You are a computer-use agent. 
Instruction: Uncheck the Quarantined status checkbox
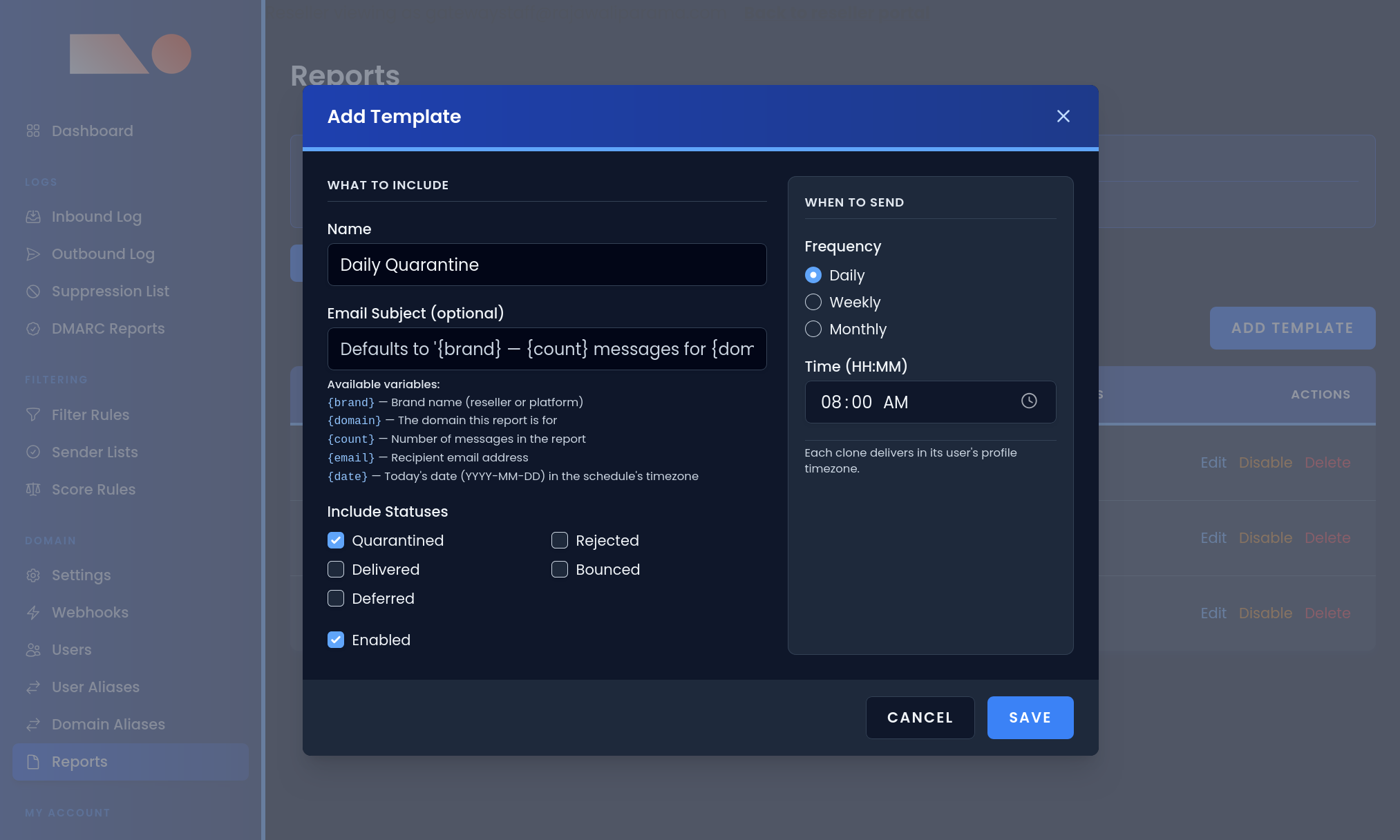tap(336, 540)
